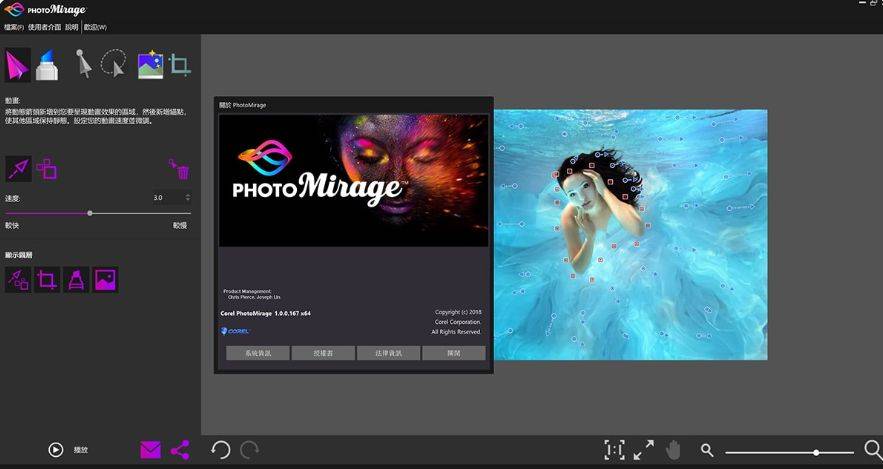Image resolution: width=883 pixels, height=469 pixels.
Task: Select the blue-capped Mask bottle tool
Action: point(47,65)
